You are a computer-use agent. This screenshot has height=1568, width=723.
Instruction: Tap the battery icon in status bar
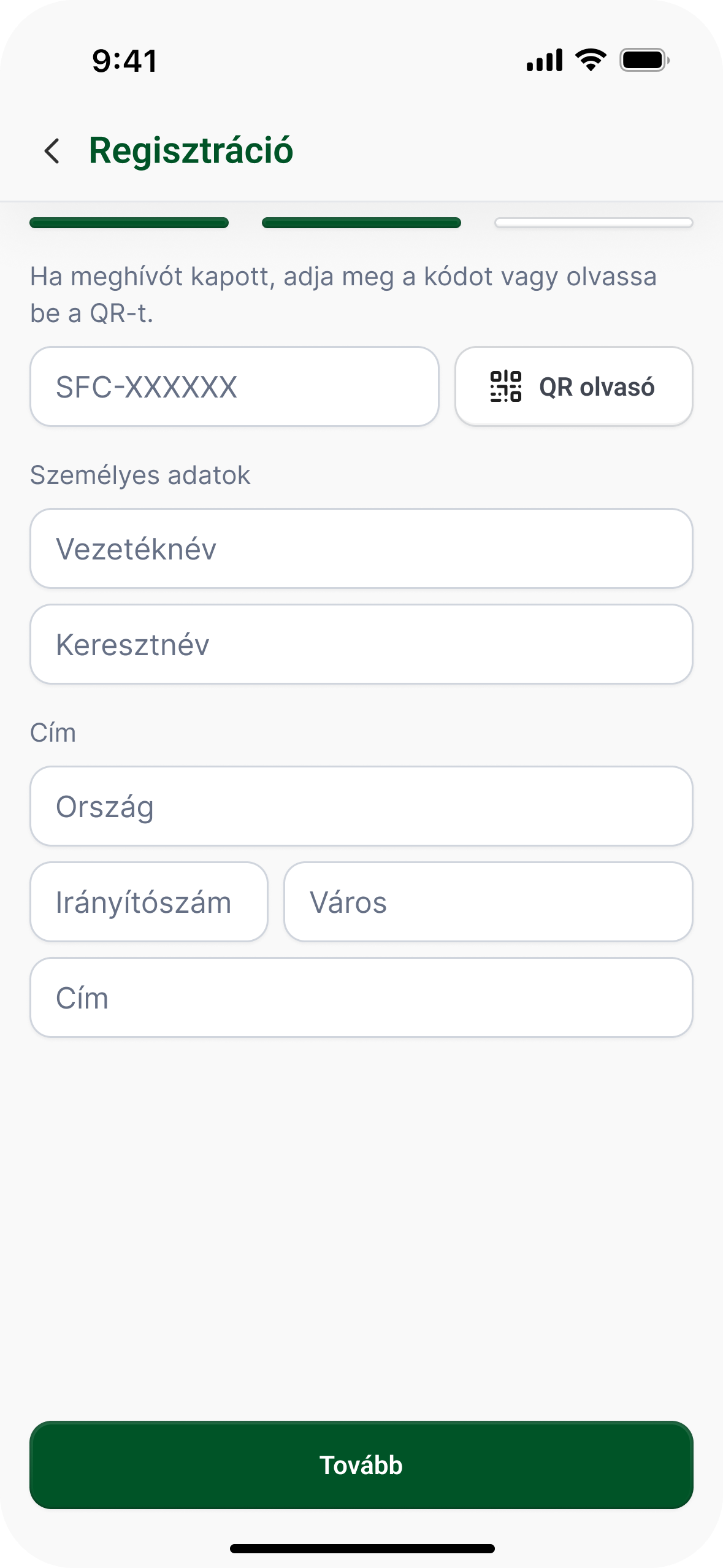pos(644,60)
